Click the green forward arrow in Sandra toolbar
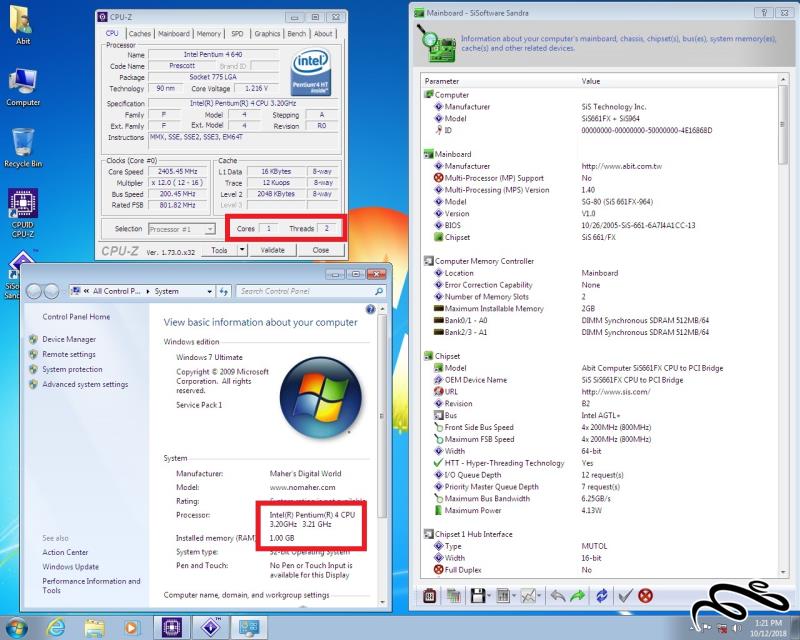The height and width of the screenshot is (640, 800). 578,596
